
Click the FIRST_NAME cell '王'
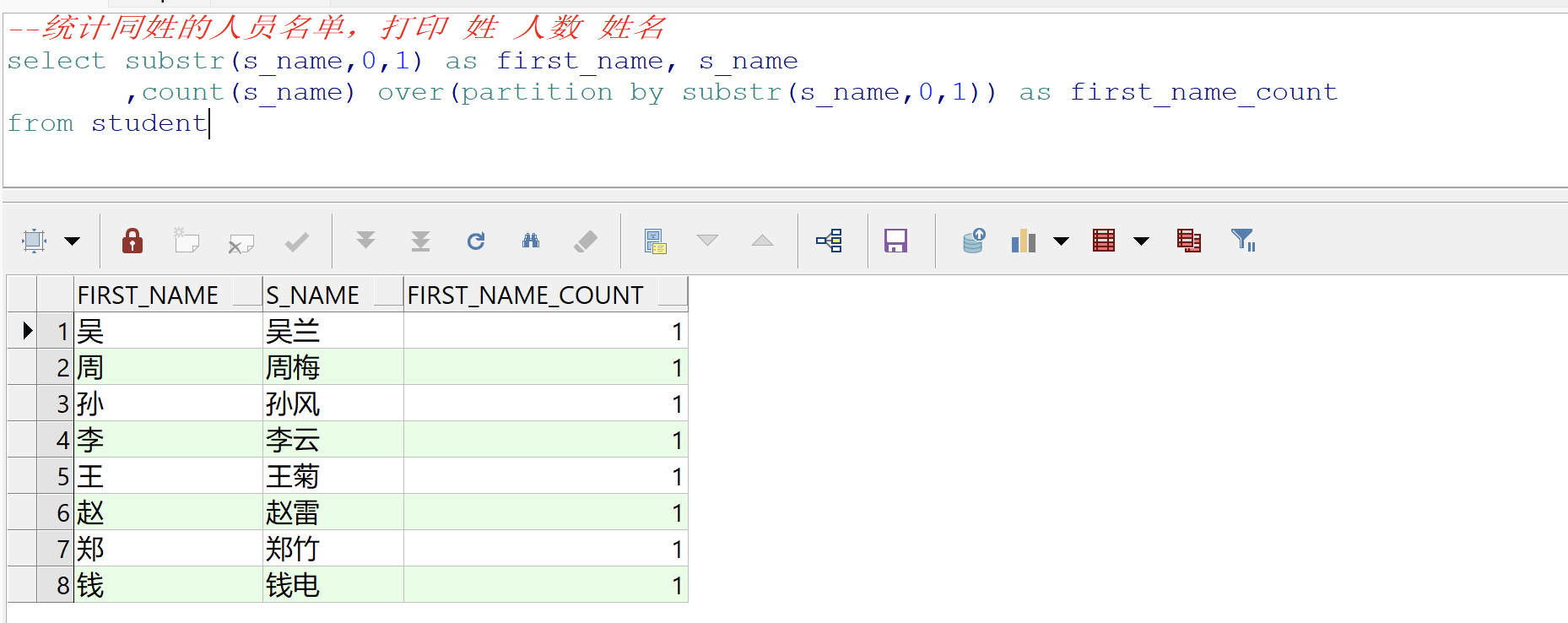click(168, 476)
